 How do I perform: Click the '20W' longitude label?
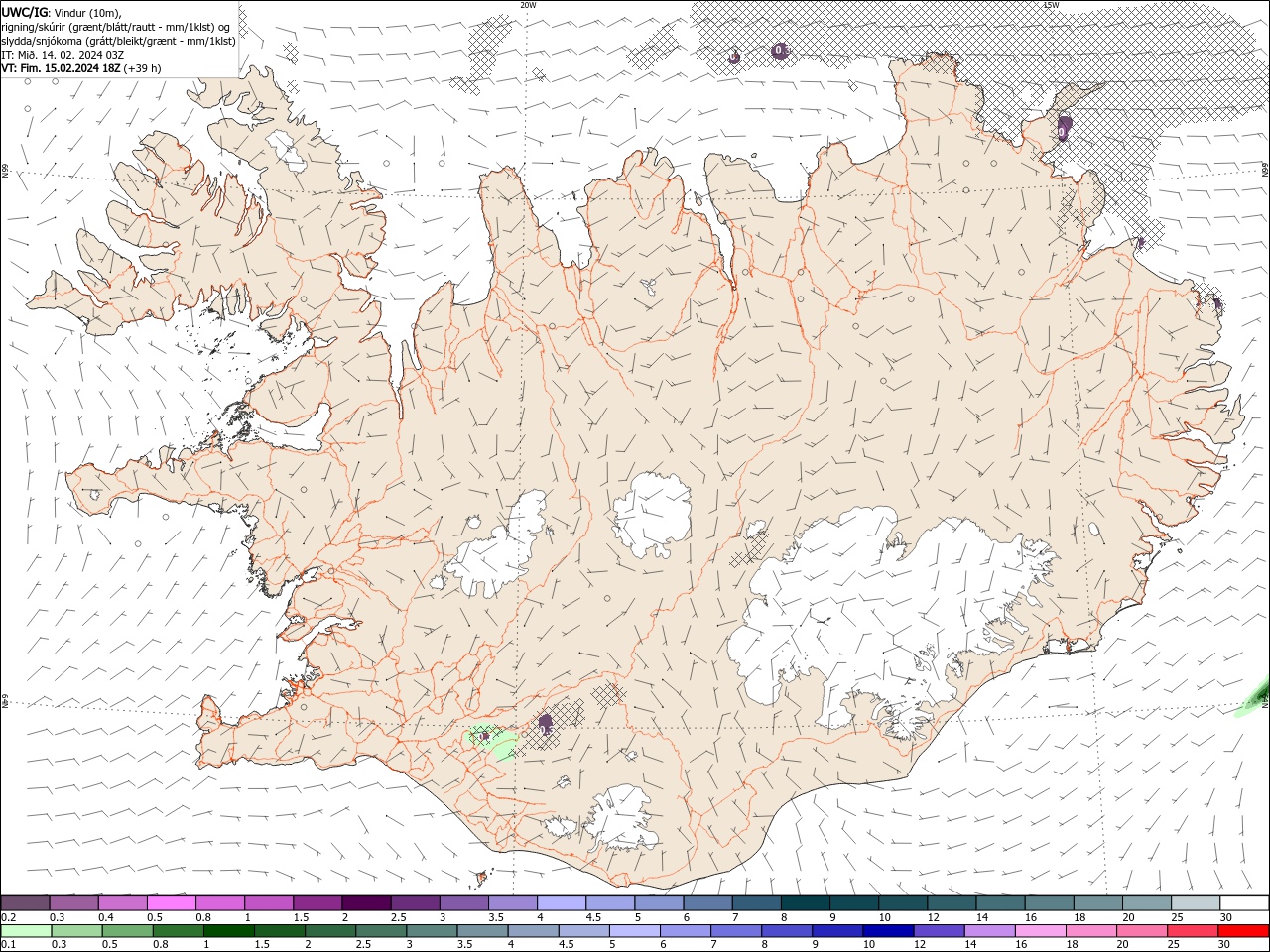(x=528, y=5)
